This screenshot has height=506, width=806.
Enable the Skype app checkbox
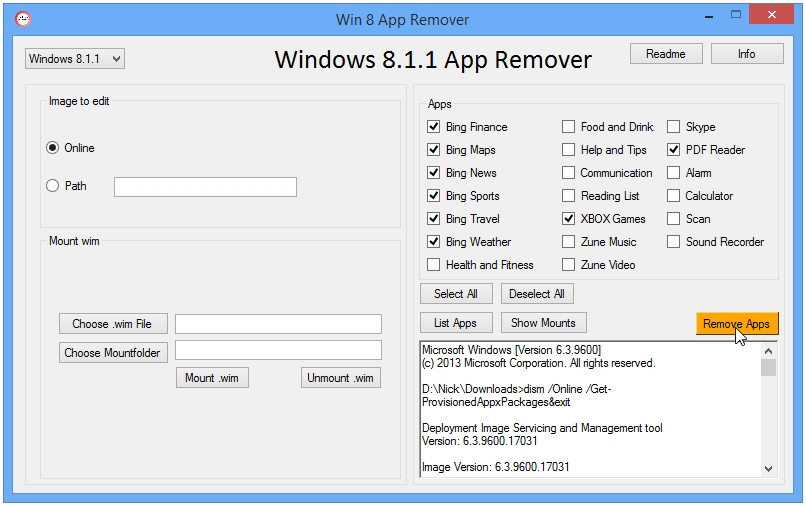[x=674, y=127]
